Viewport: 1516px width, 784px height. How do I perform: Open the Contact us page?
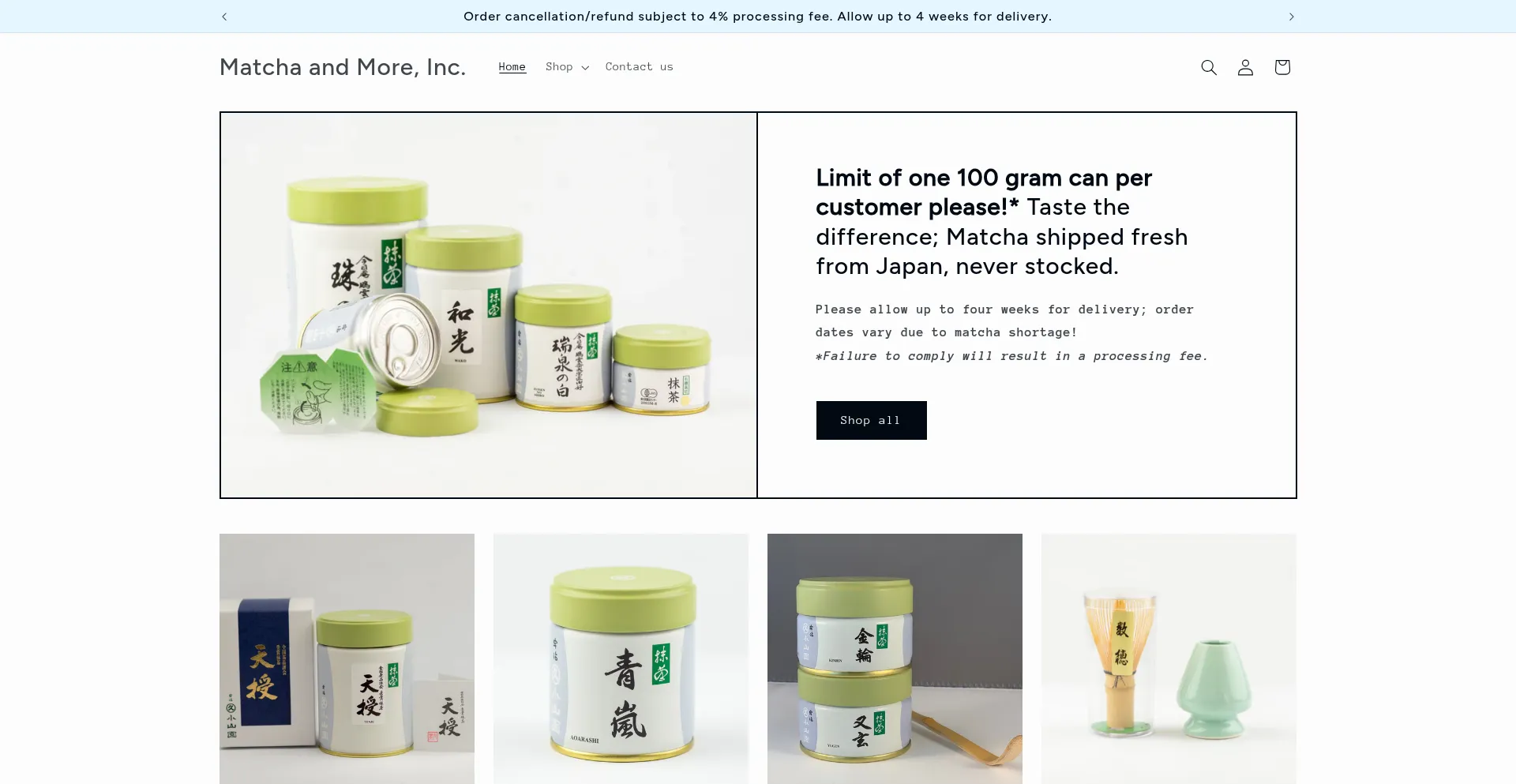point(639,67)
